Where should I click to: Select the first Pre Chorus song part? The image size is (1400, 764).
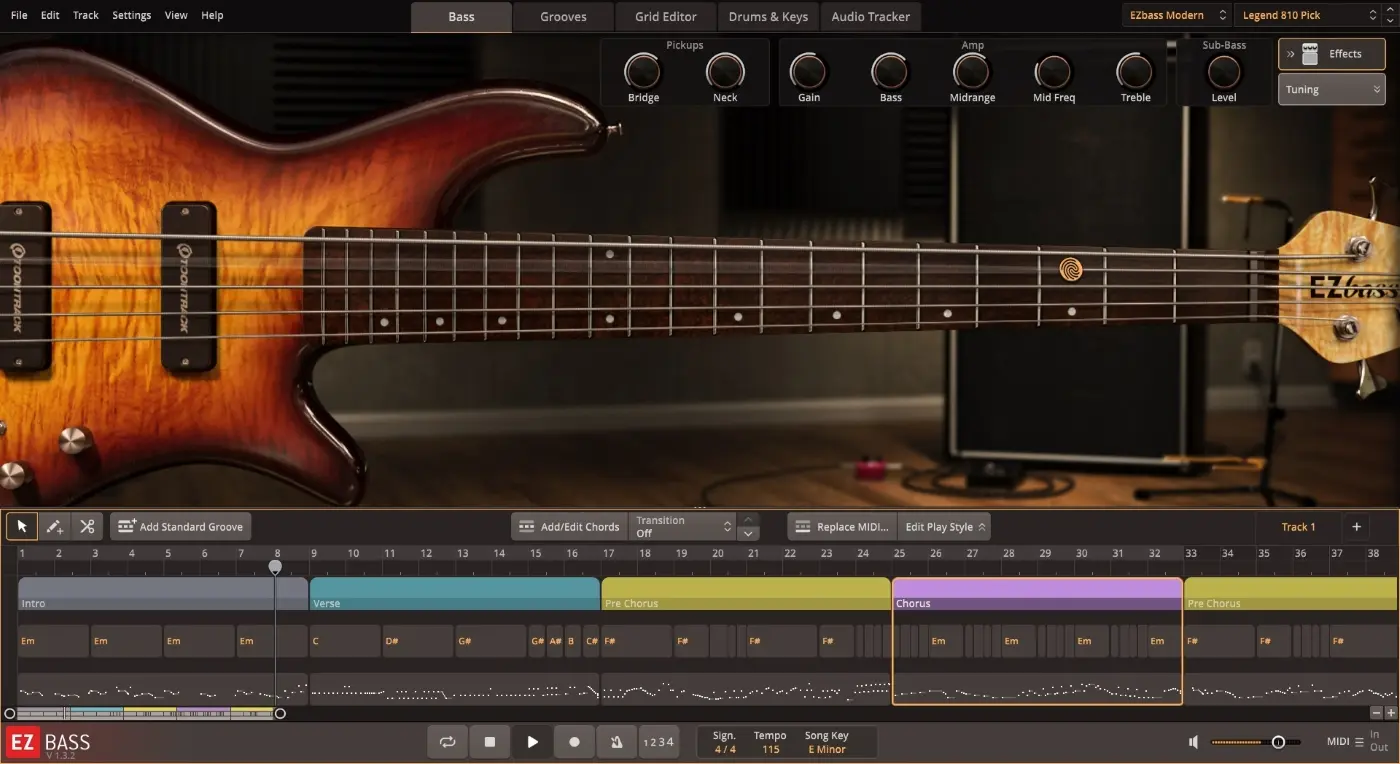pos(746,593)
